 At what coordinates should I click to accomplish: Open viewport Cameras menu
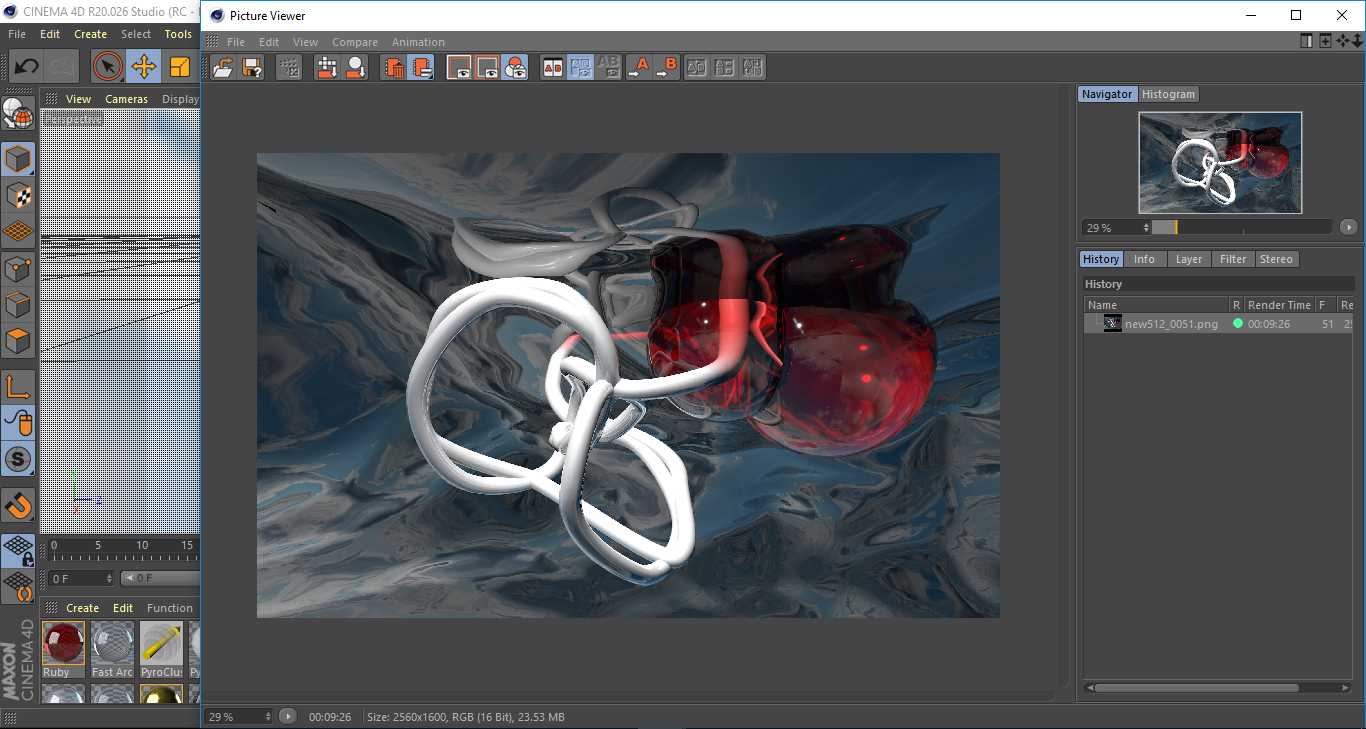tap(127, 99)
